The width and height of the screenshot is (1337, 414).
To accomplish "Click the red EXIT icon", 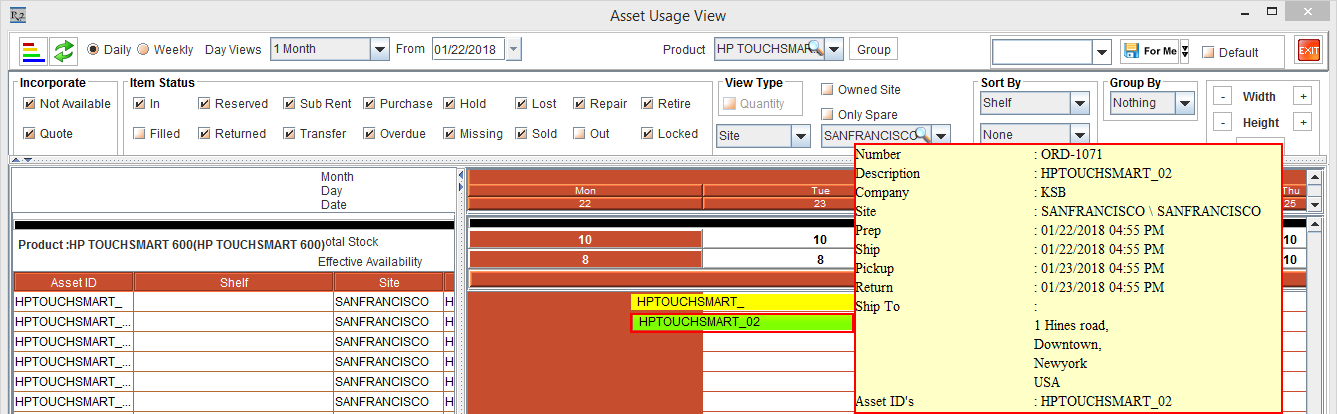I will pyautogui.click(x=1308, y=51).
